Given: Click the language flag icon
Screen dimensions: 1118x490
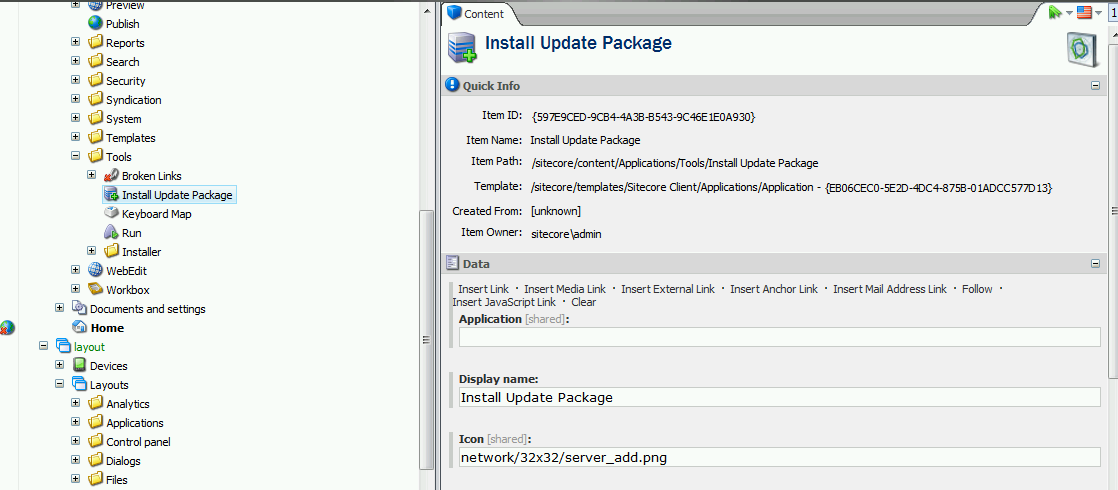Looking at the screenshot, I should pos(1084,12).
